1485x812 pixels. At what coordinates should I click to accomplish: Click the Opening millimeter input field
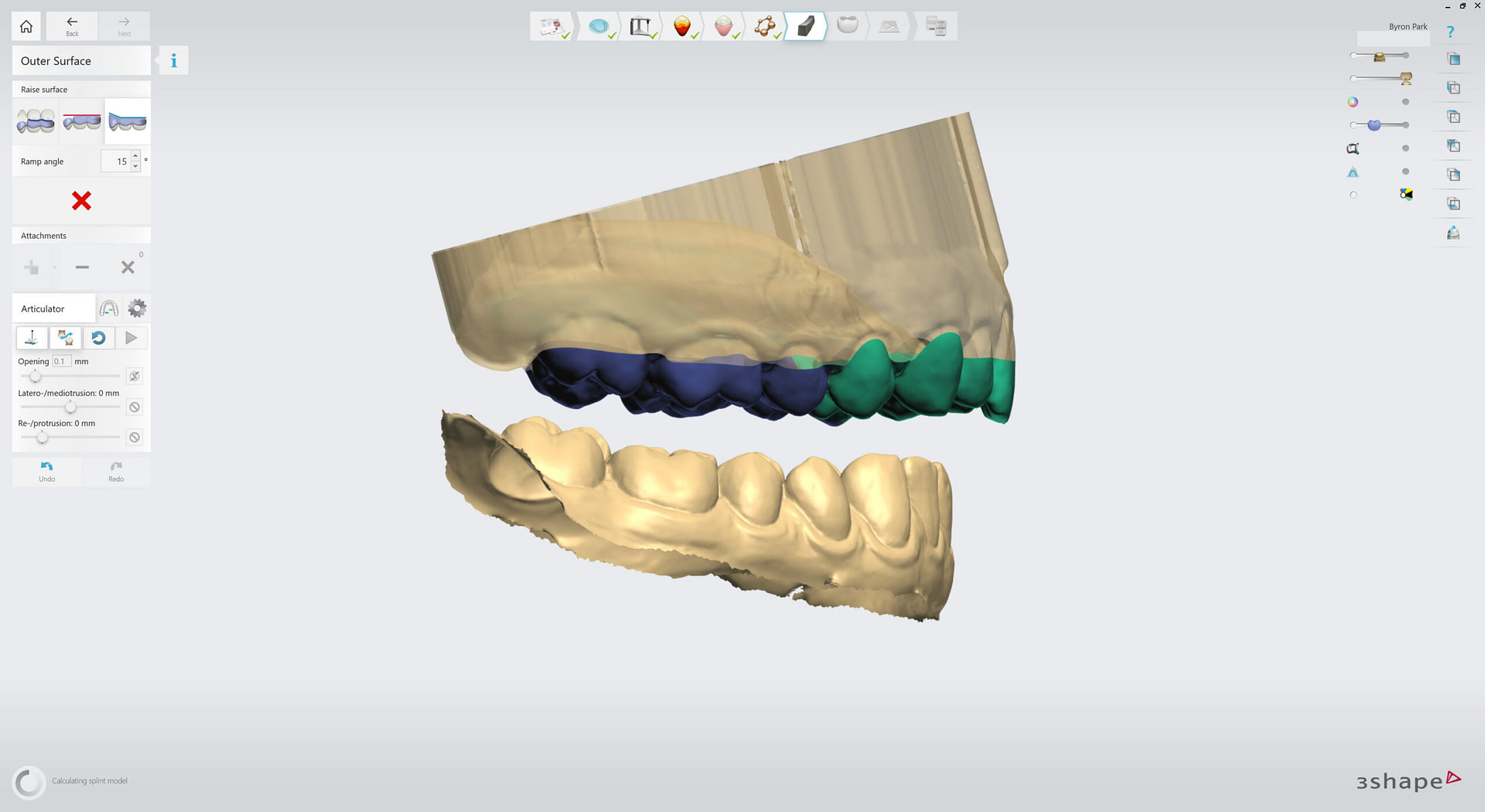[x=62, y=360]
